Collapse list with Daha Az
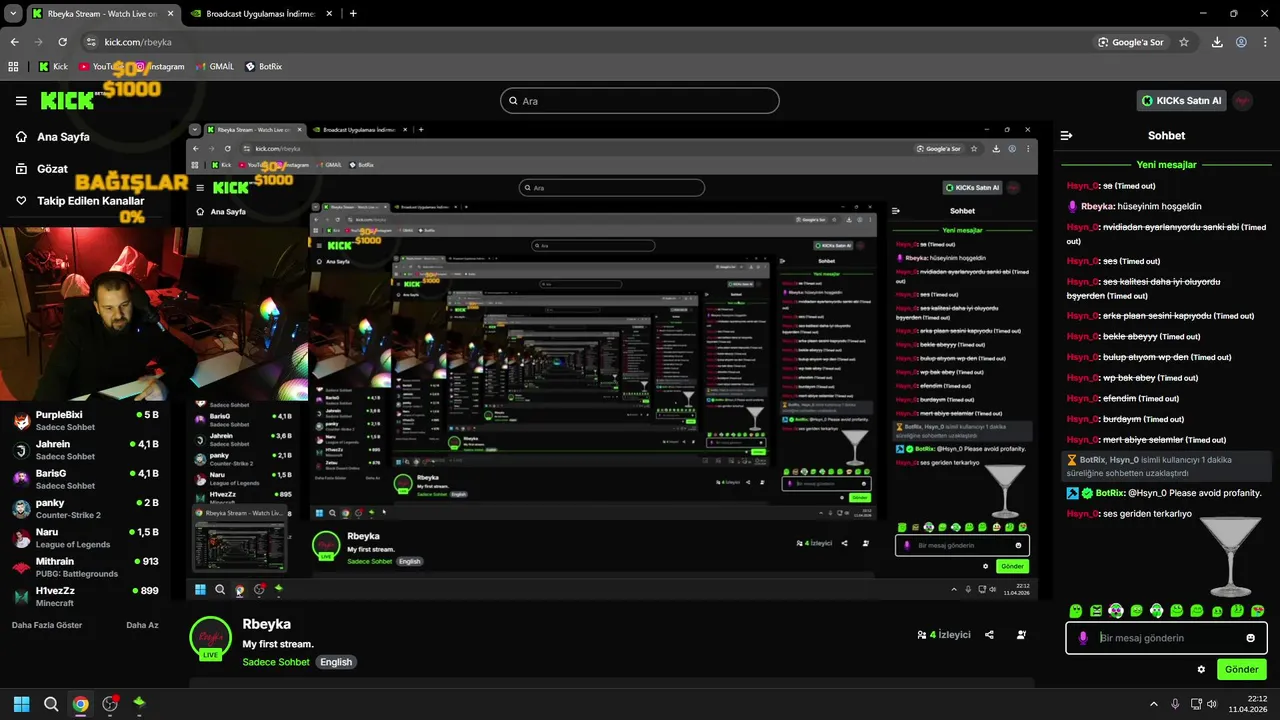The width and height of the screenshot is (1280, 720). coord(142,625)
